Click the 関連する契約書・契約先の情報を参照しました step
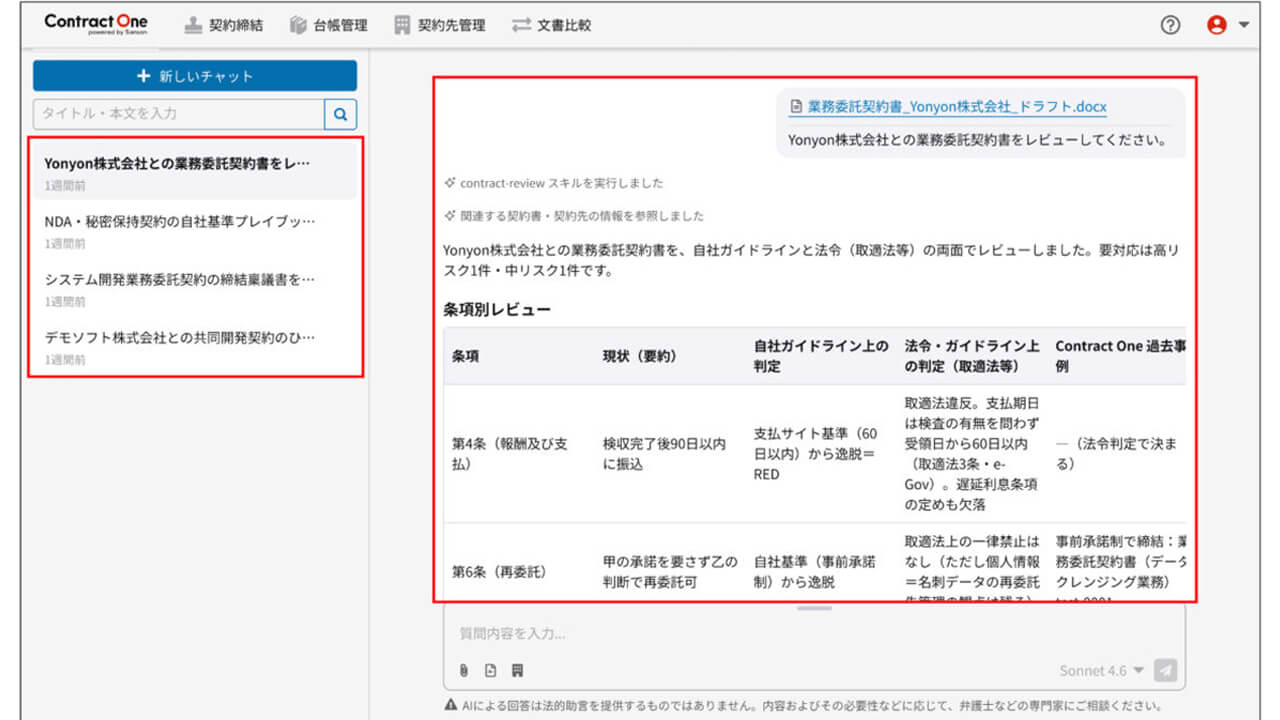The width and height of the screenshot is (1280, 720). 574,216
